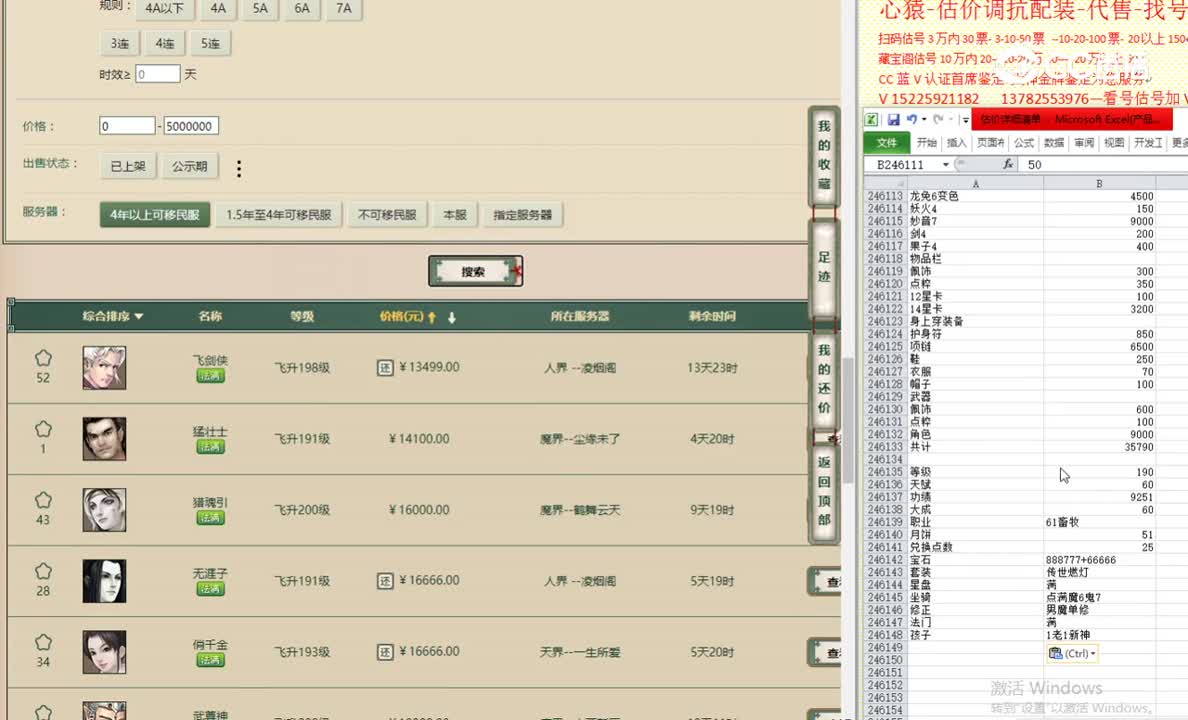Favorite the 无涯子 listing via its star
This screenshot has width=1188, height=720.
click(43, 571)
